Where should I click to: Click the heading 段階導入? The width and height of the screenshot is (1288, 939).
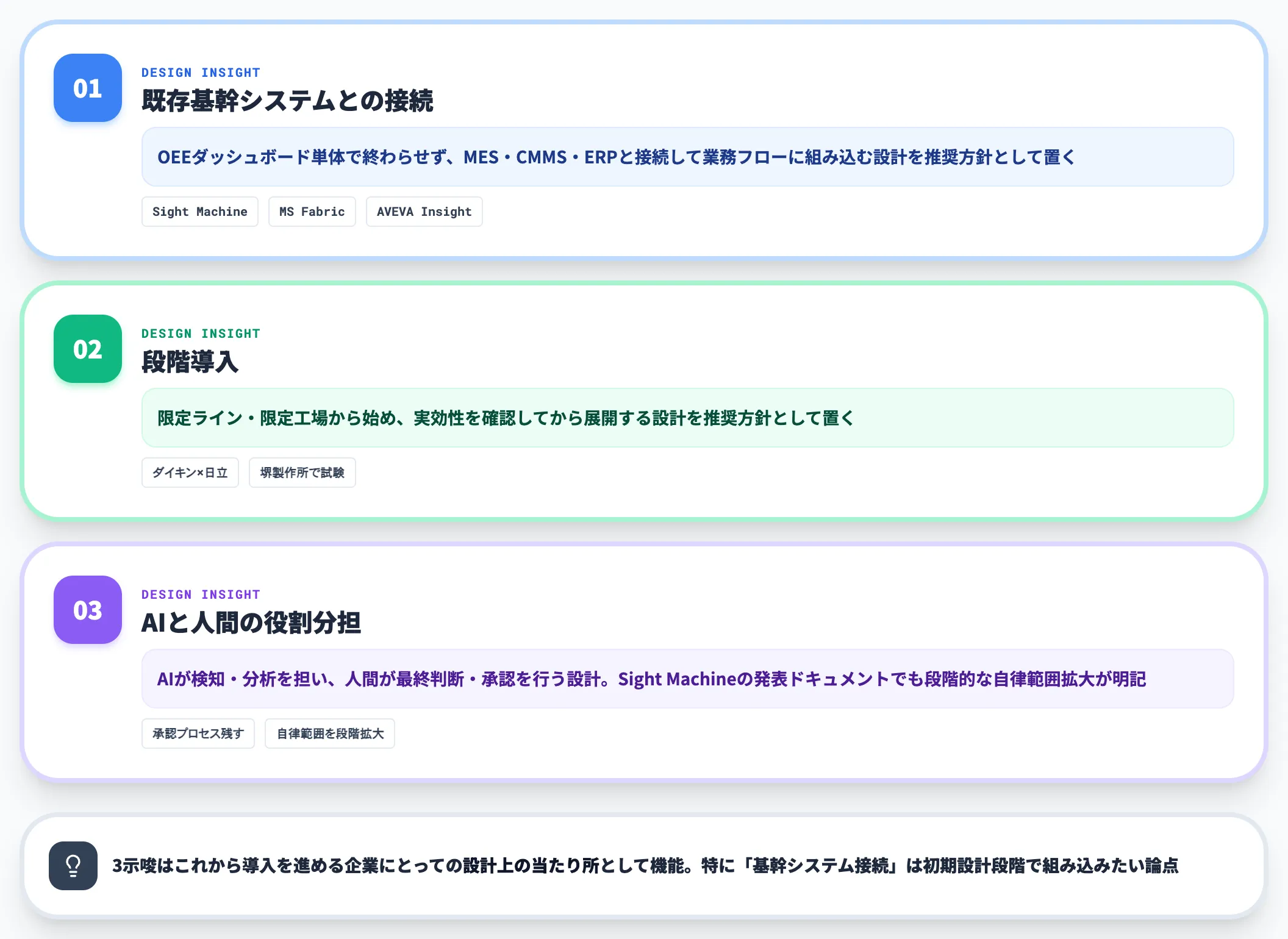[190, 362]
